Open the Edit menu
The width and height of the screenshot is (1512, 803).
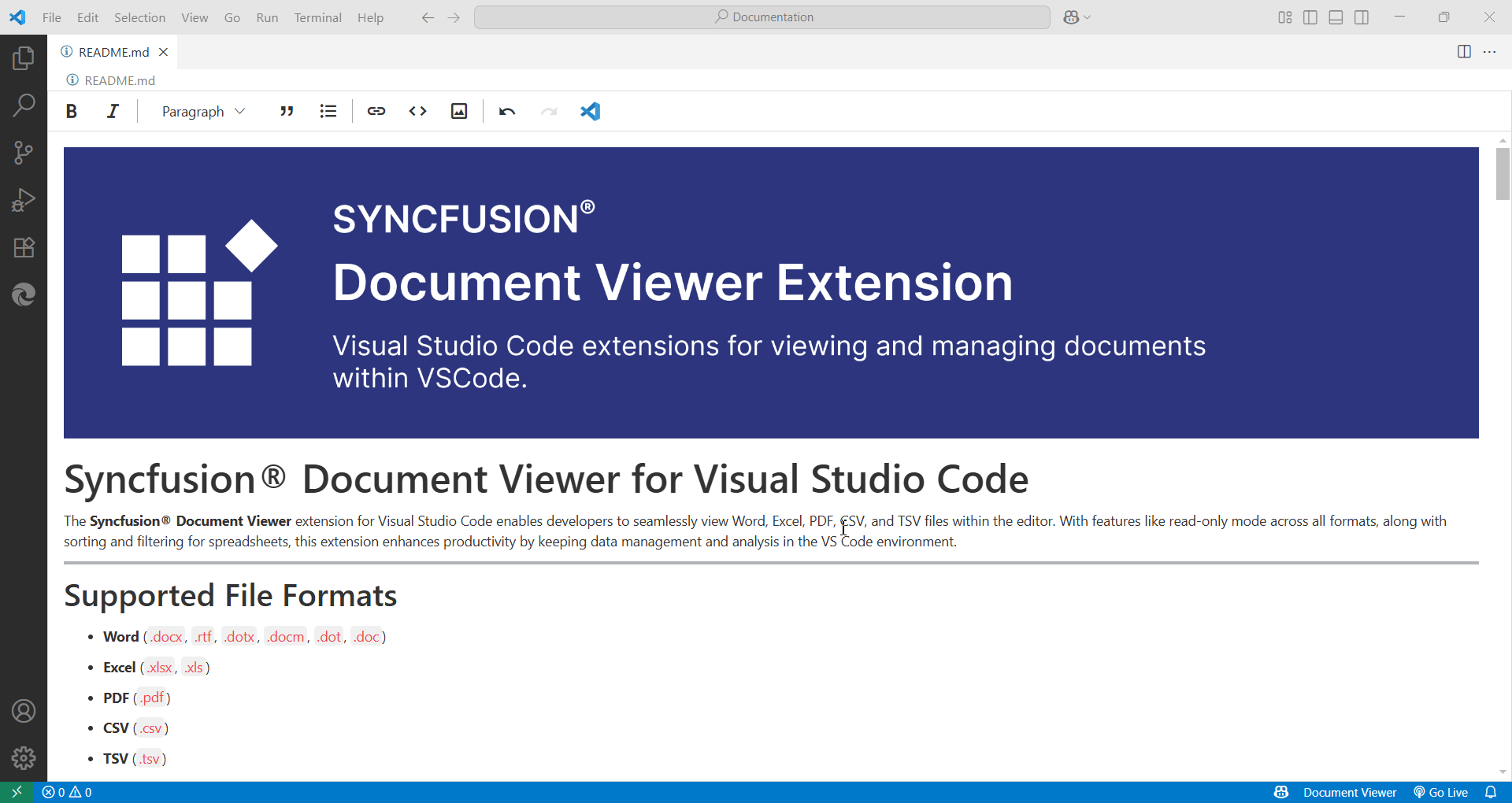pos(87,17)
